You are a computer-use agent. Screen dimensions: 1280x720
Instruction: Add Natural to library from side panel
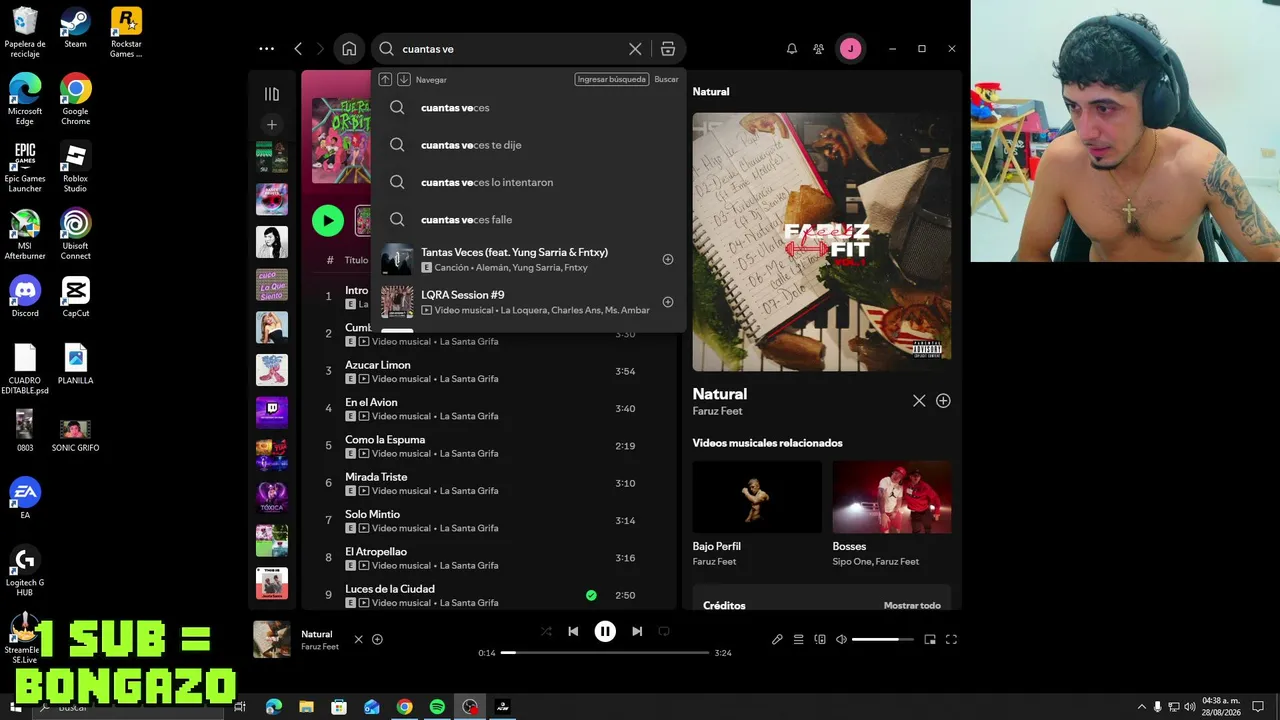point(943,401)
